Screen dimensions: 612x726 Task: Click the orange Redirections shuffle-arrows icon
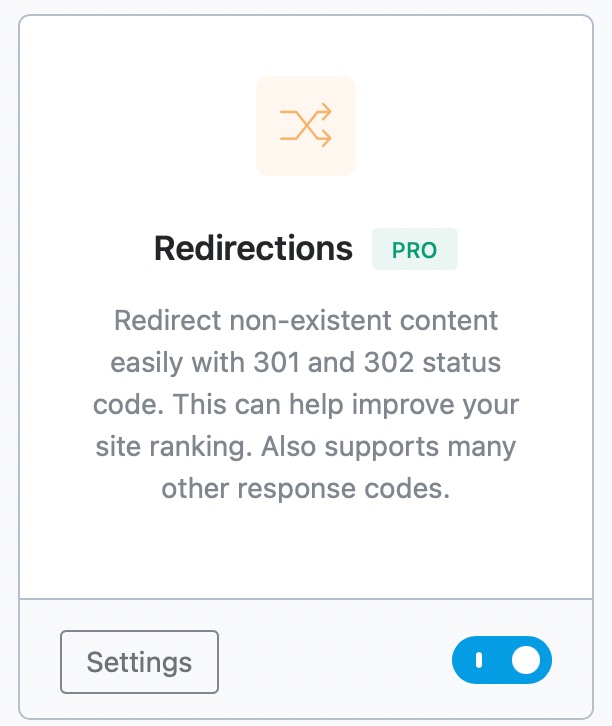click(306, 125)
